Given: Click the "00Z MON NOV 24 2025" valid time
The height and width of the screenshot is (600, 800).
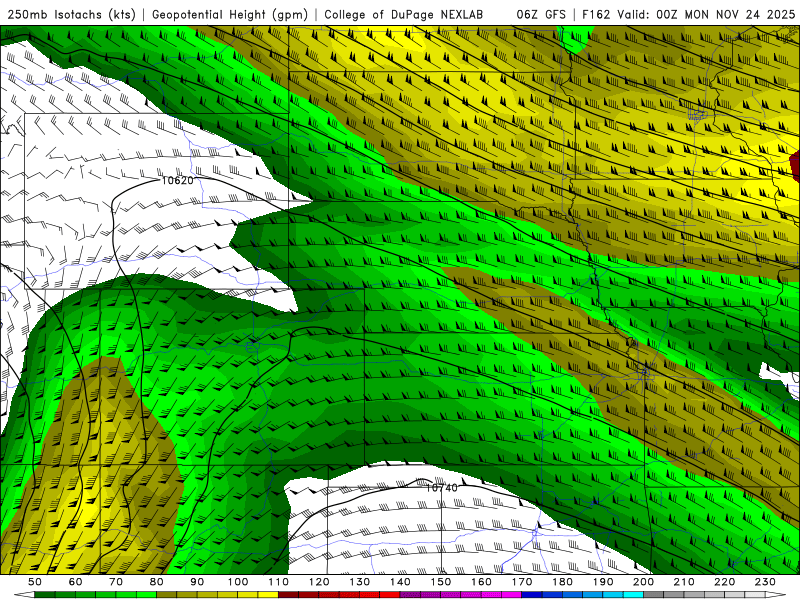Looking at the screenshot, I should (x=726, y=15).
